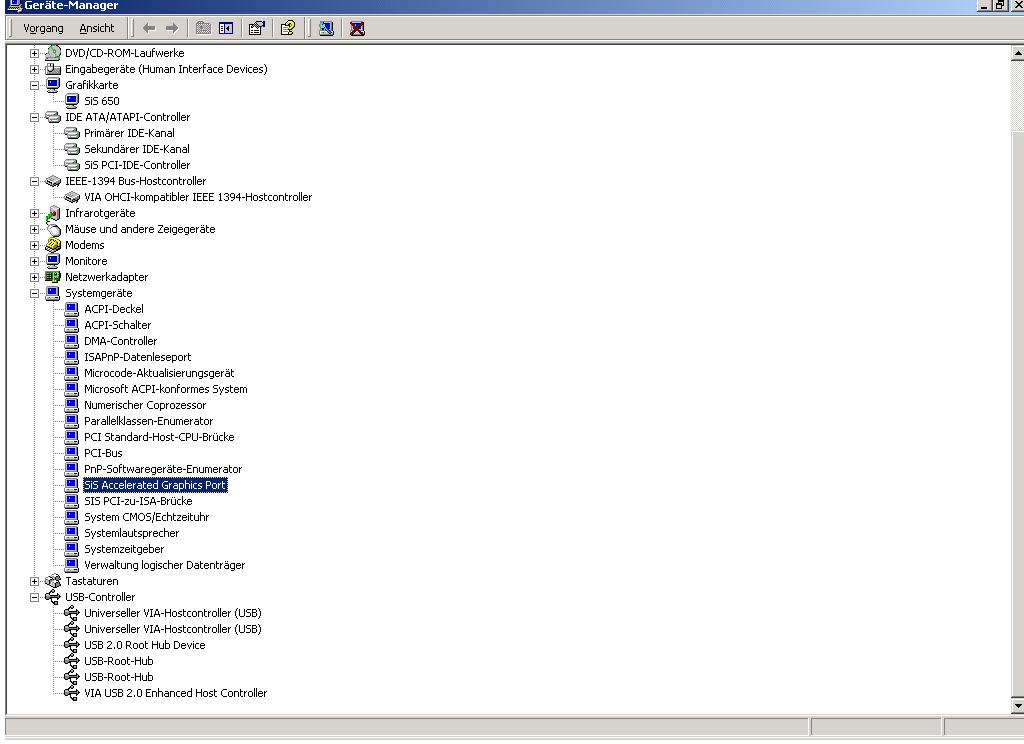Click the VIA OHCI 1394 host controller icon

coord(72,197)
